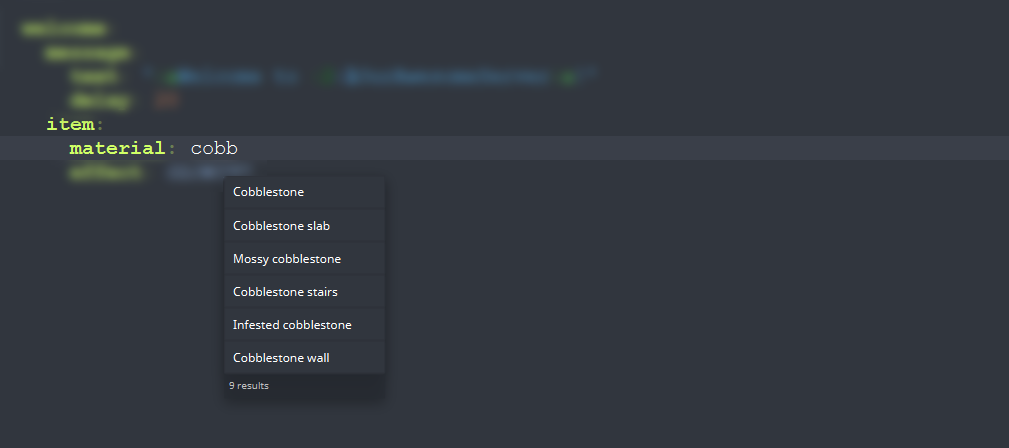Click the "material" key in the editor
1009x448 pixels.
coord(118,149)
